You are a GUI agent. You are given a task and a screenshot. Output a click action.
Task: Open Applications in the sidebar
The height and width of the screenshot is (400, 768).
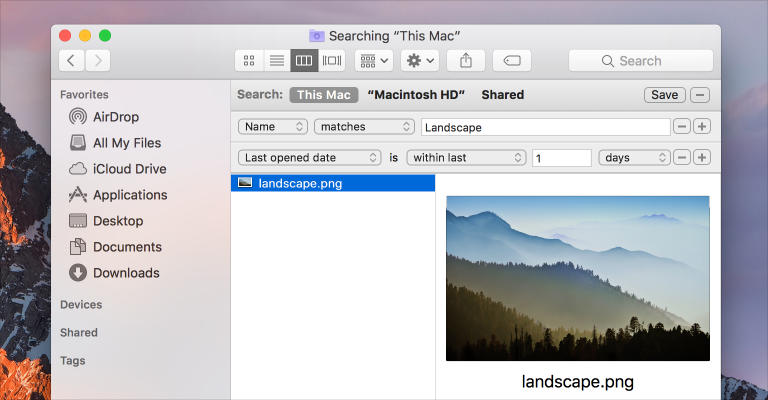[x=129, y=195]
